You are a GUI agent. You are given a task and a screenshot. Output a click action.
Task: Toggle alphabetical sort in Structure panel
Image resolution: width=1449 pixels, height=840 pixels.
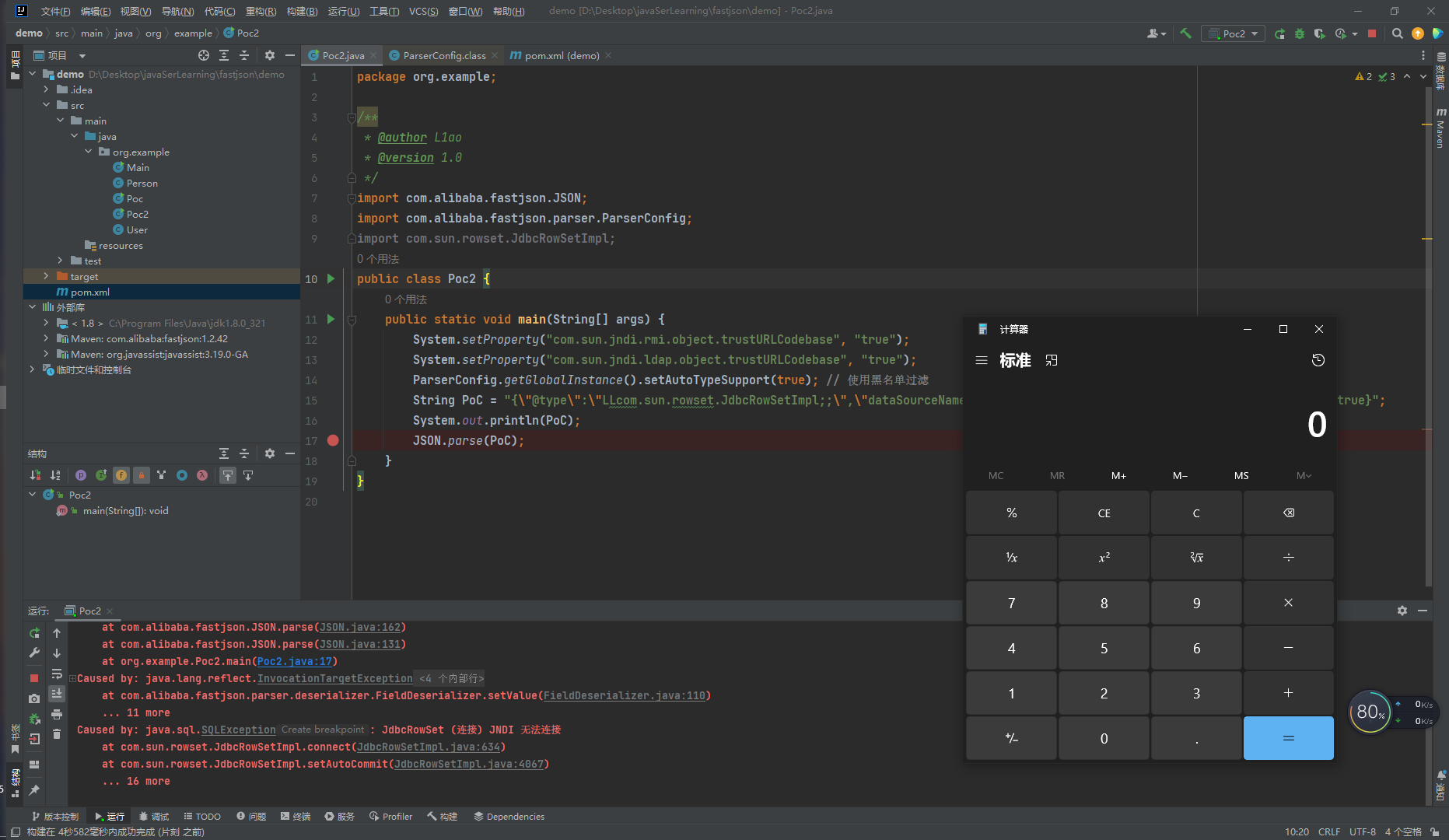[x=55, y=475]
